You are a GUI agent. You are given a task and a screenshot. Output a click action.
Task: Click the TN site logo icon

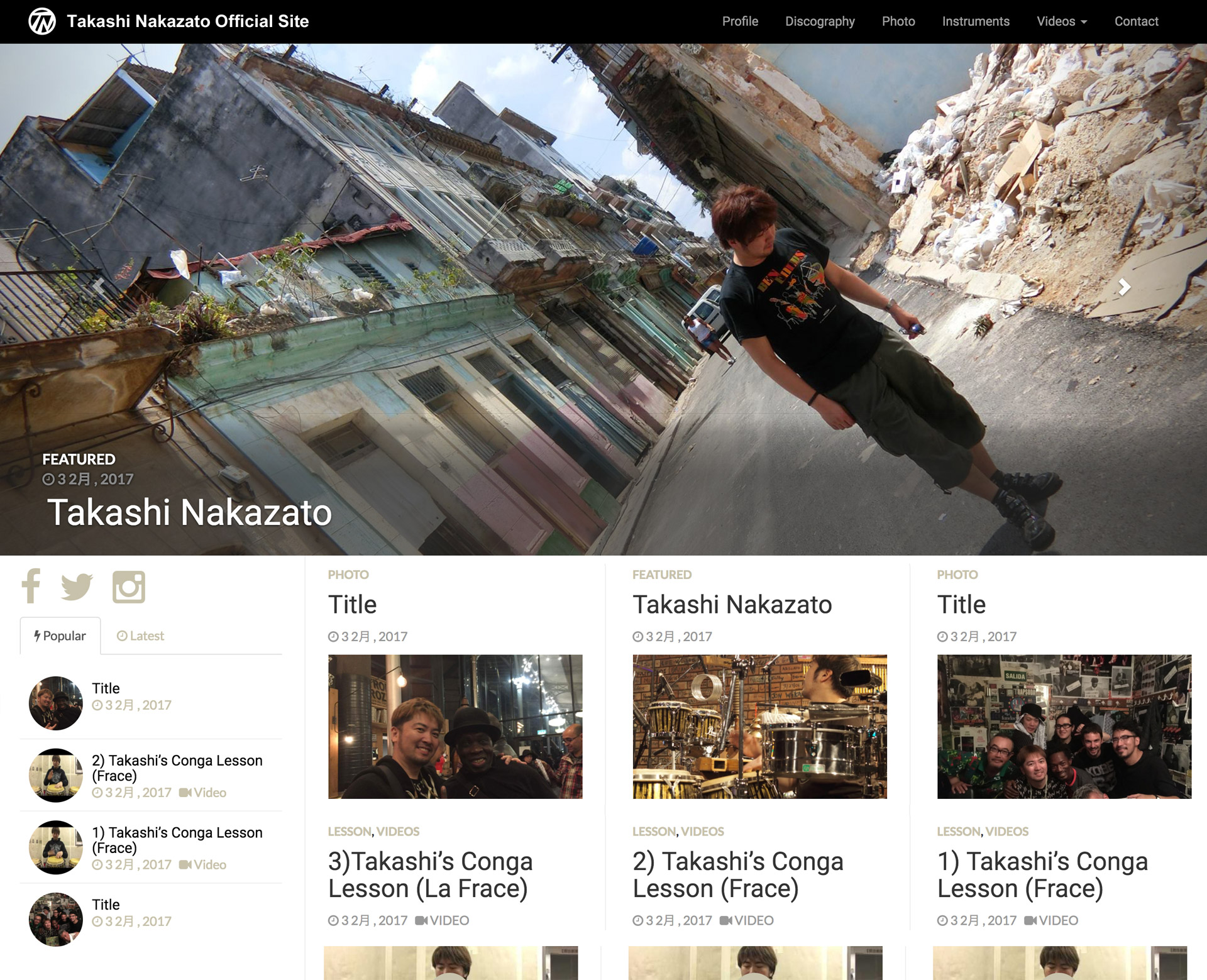tap(42, 21)
